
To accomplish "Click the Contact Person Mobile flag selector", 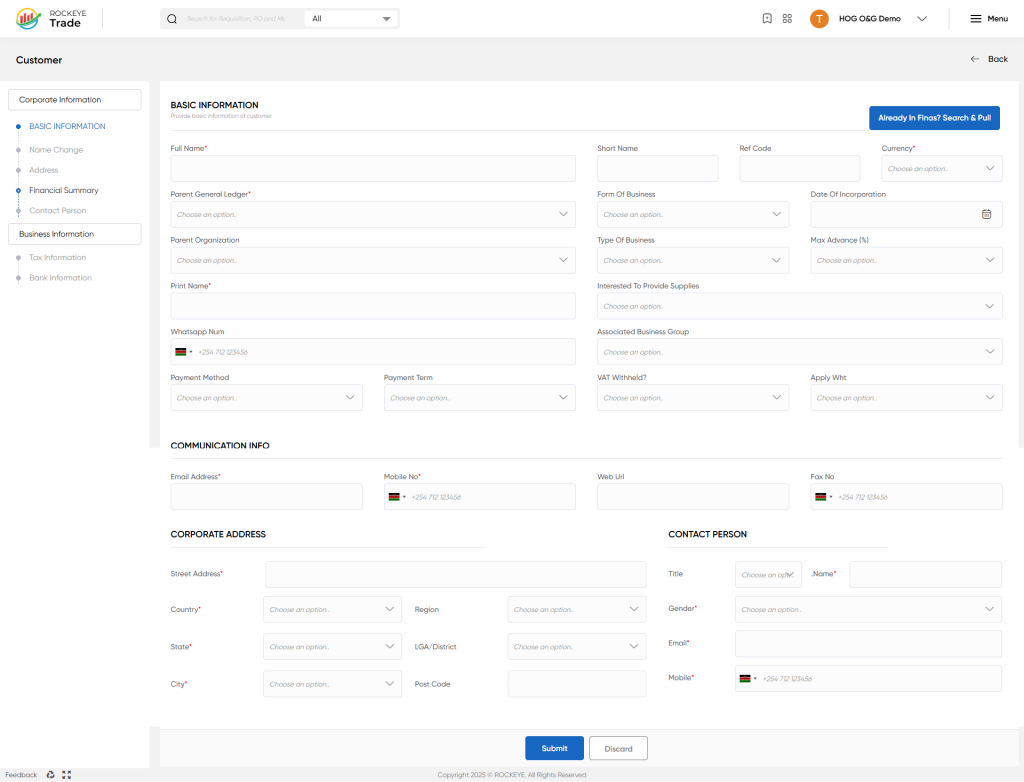I will click(x=748, y=679).
